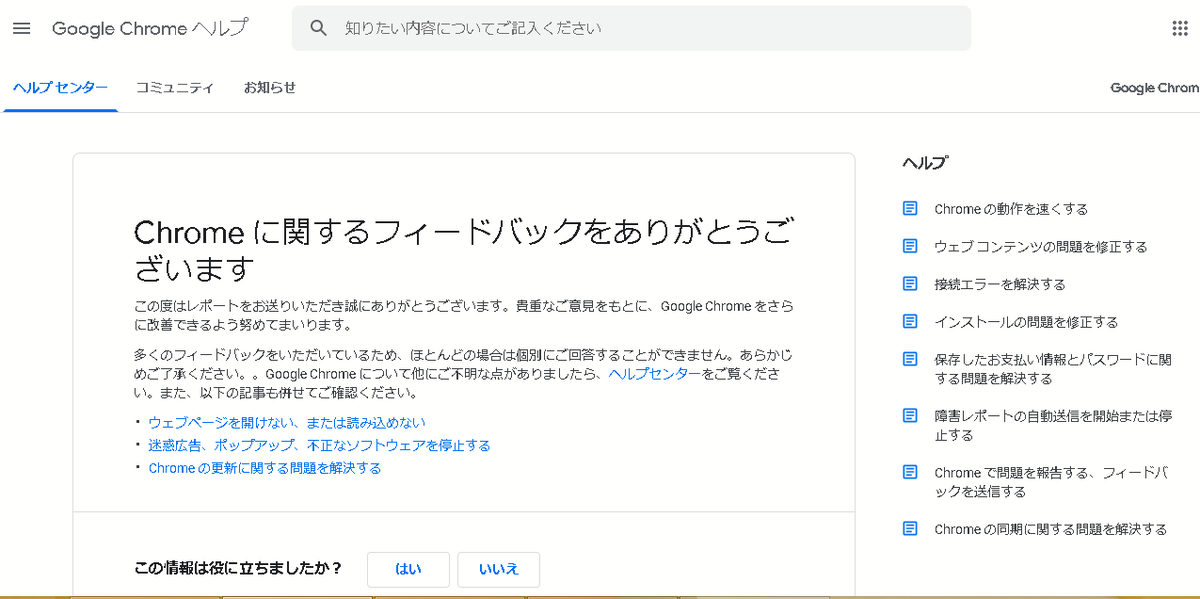Open ウェブページを開けない、または読み込めない link
Image resolution: width=1200 pixels, height=599 pixels.
[287, 422]
